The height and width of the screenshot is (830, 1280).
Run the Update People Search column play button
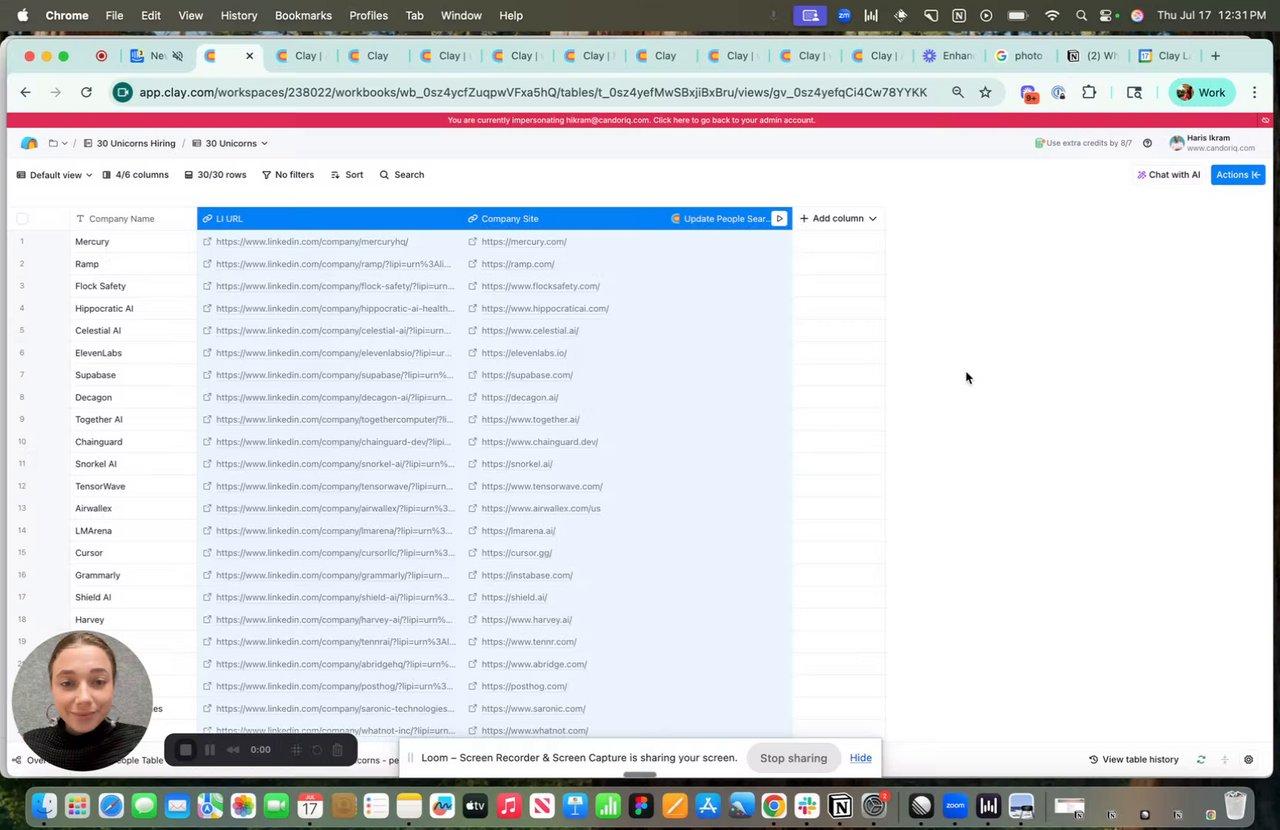(x=779, y=218)
